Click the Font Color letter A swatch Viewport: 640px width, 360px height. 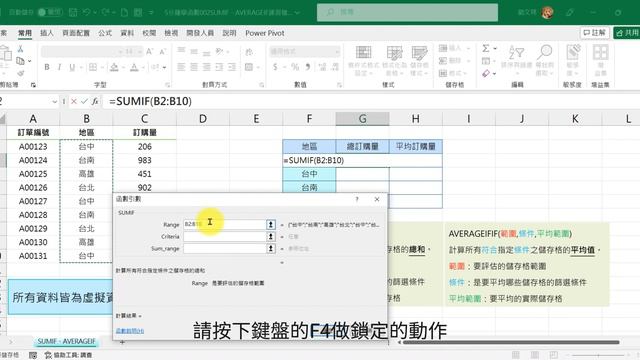(134, 67)
